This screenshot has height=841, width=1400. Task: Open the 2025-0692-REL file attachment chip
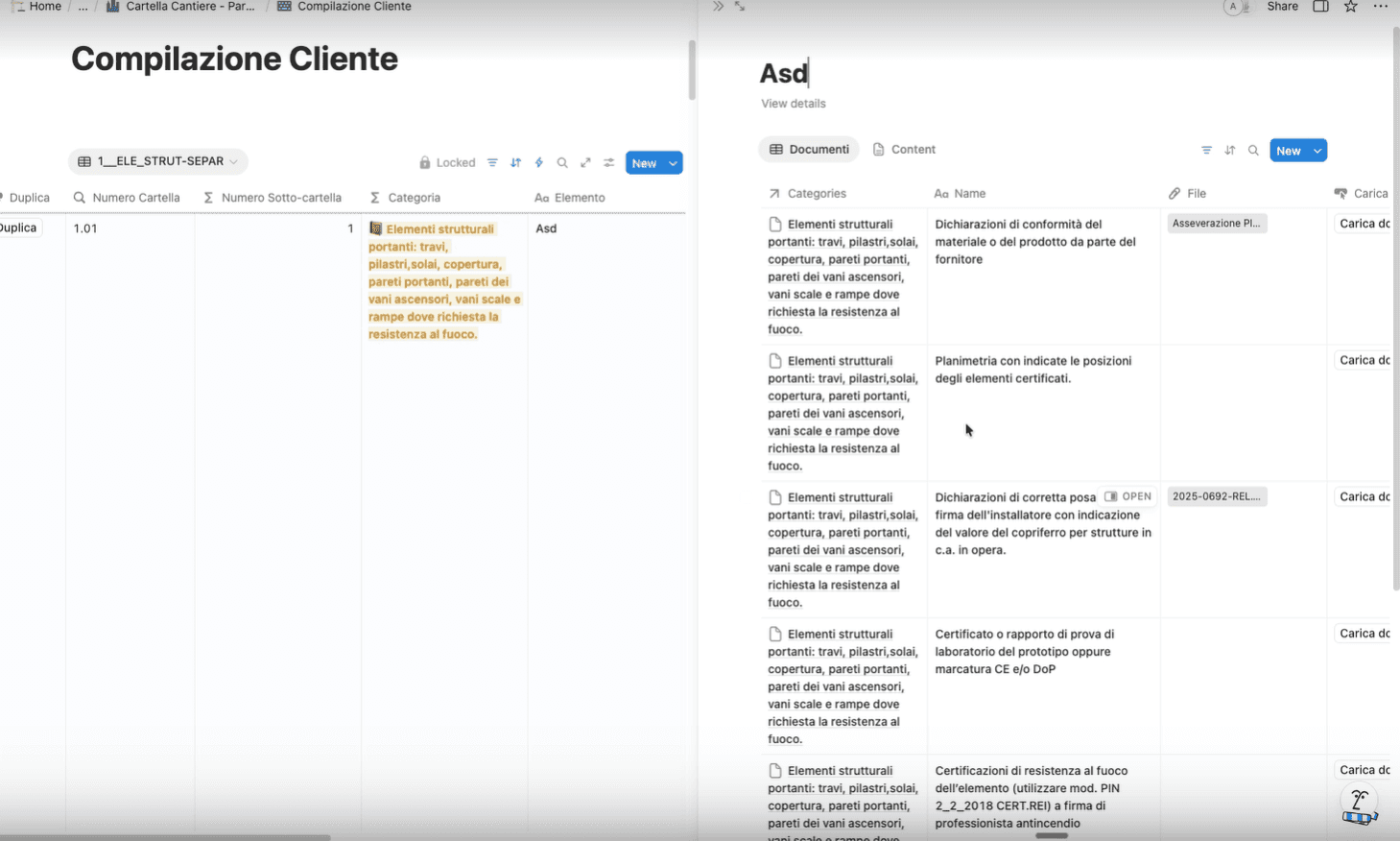tap(1217, 496)
